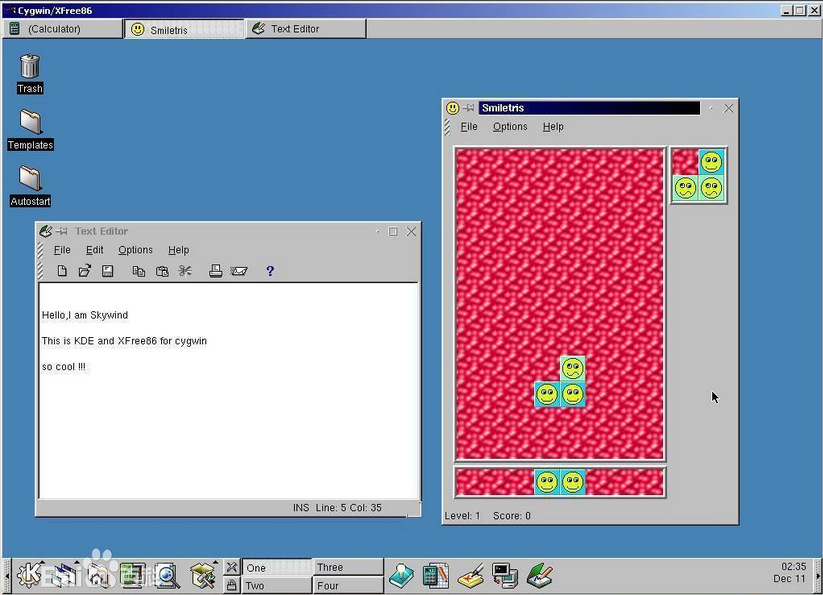Open the File menu in Smiletris

coord(469,126)
